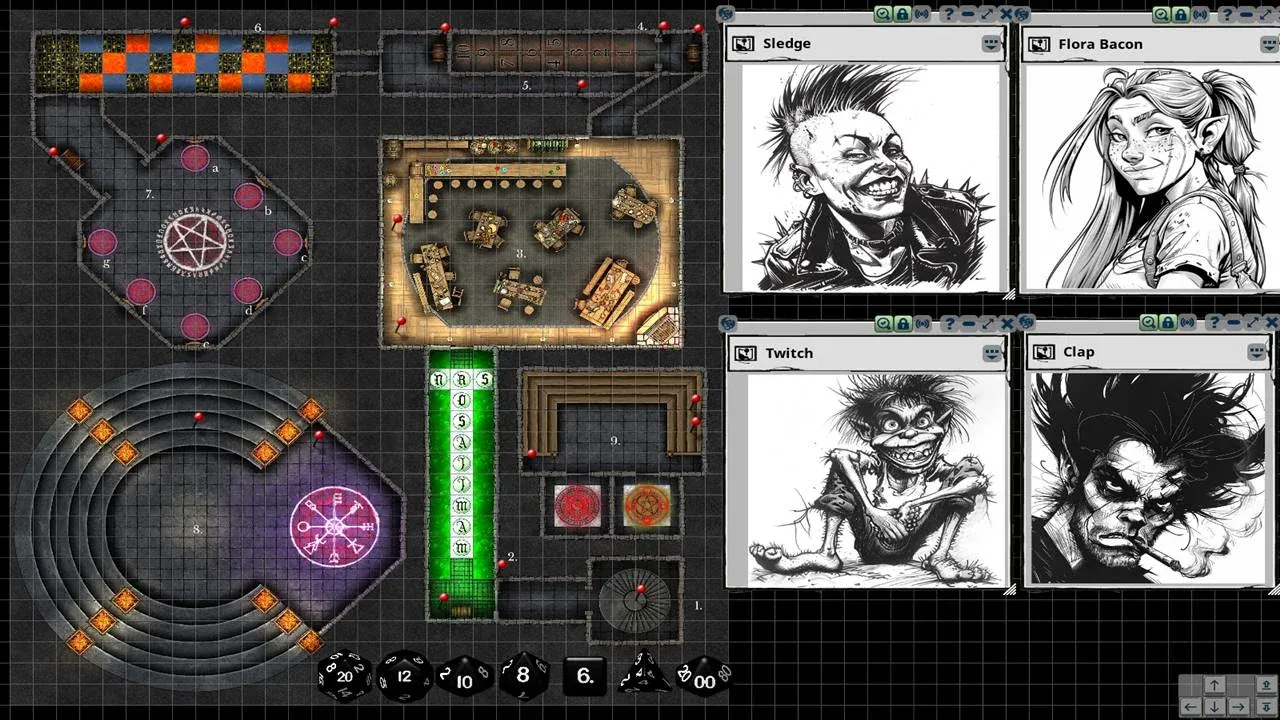Screen dimensions: 1280x720
Task: Toggle the lock on the Clap window
Action: [1167, 322]
